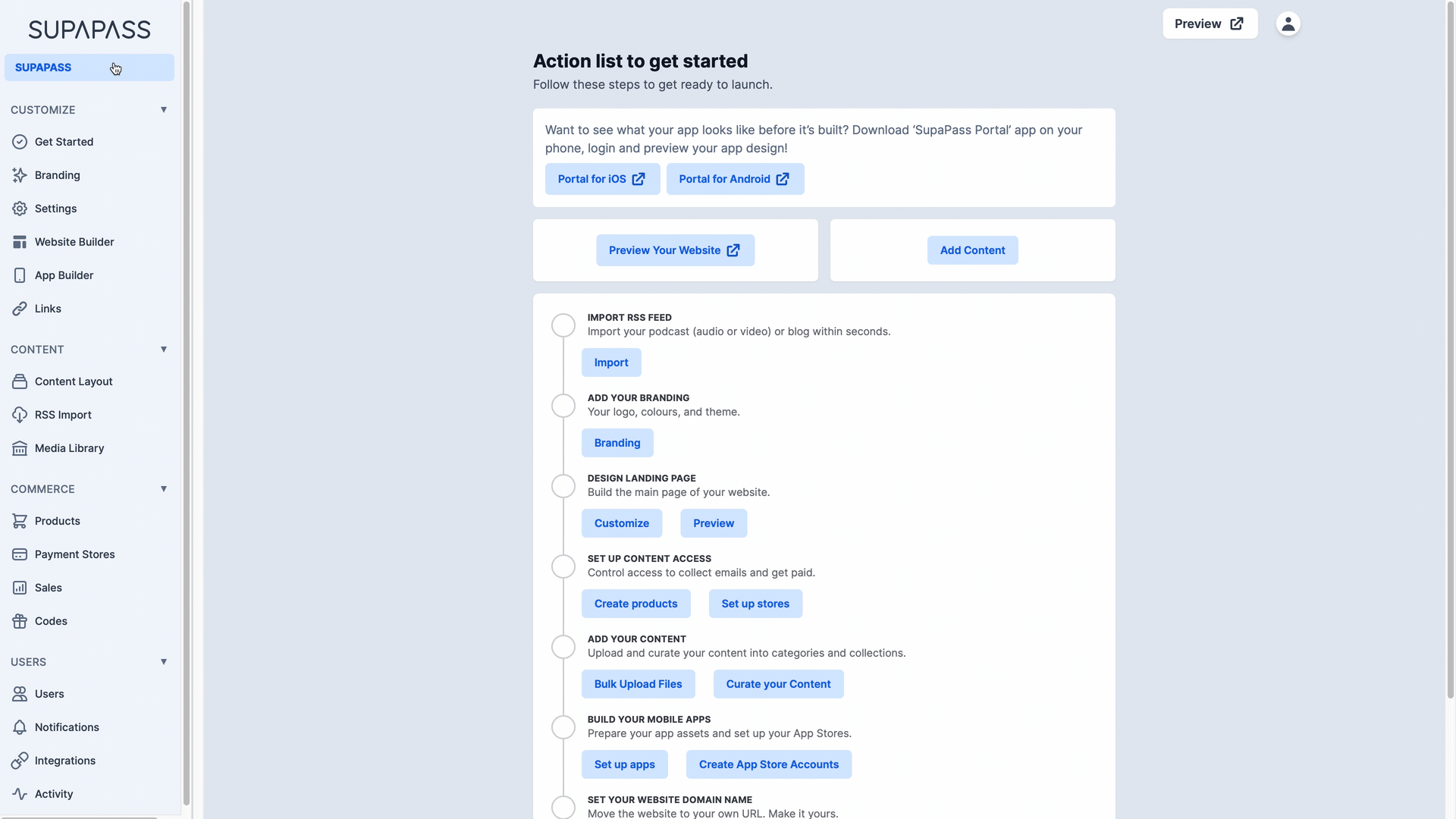Image resolution: width=1456 pixels, height=819 pixels.
Task: Click the Branding sparkle icon in sidebar
Action: (20, 175)
